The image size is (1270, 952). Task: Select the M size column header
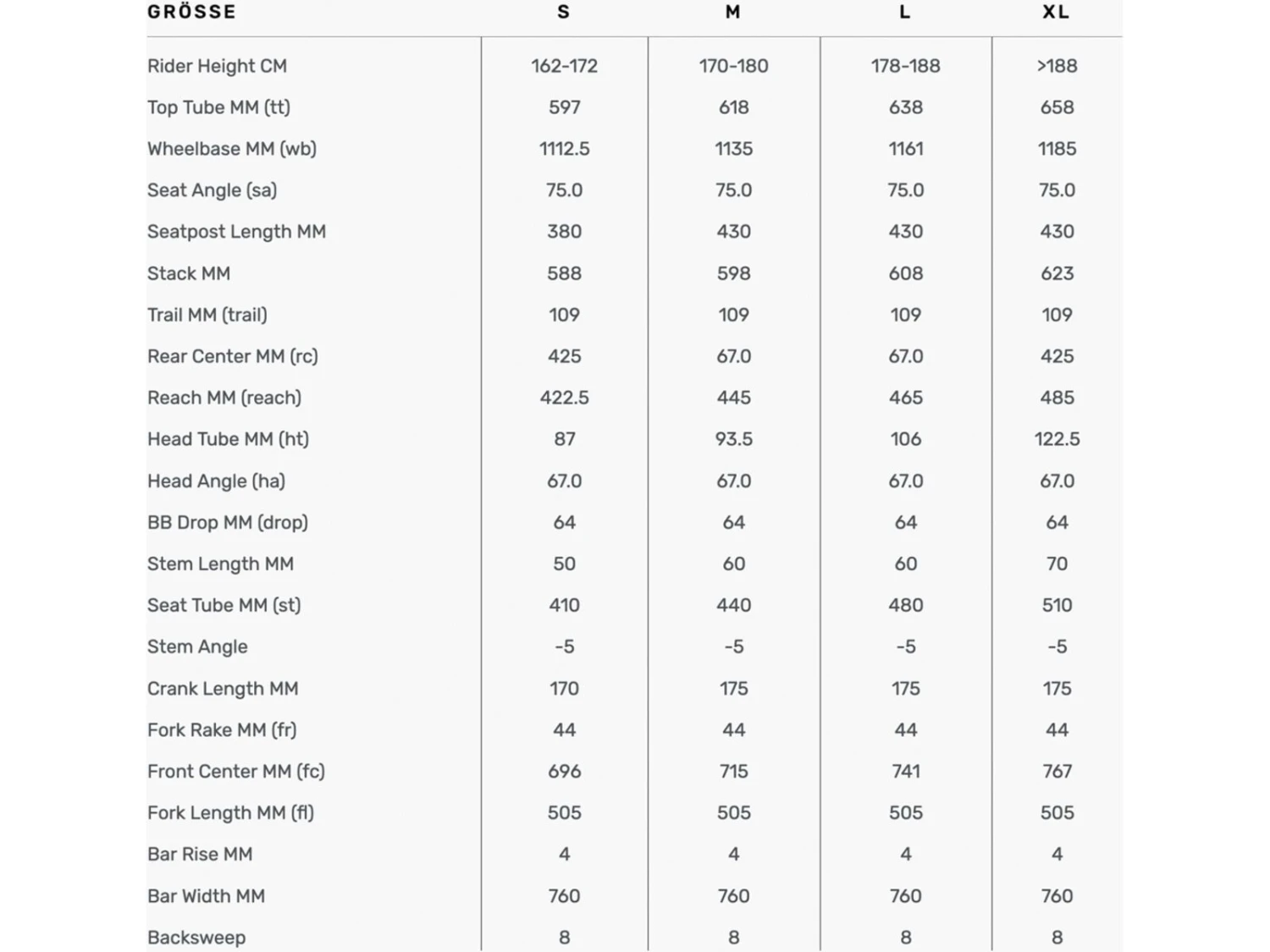click(x=733, y=12)
